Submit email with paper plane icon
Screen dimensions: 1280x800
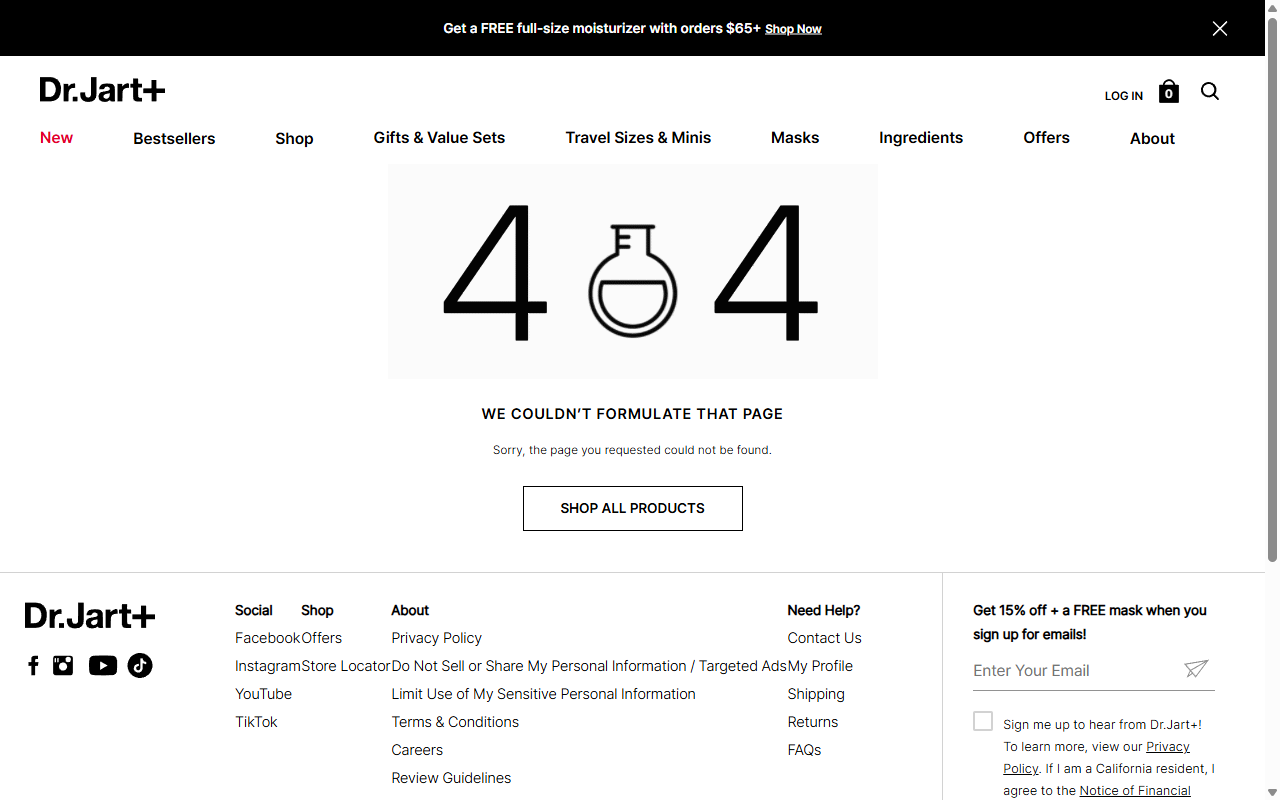pyautogui.click(x=1196, y=669)
